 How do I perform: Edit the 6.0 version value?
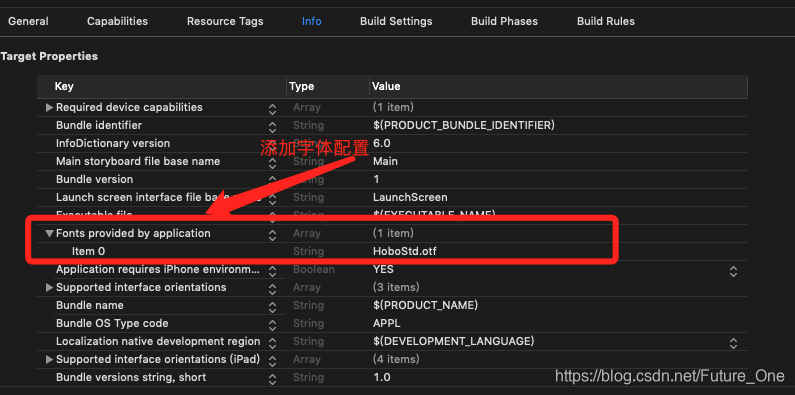[x=381, y=143]
